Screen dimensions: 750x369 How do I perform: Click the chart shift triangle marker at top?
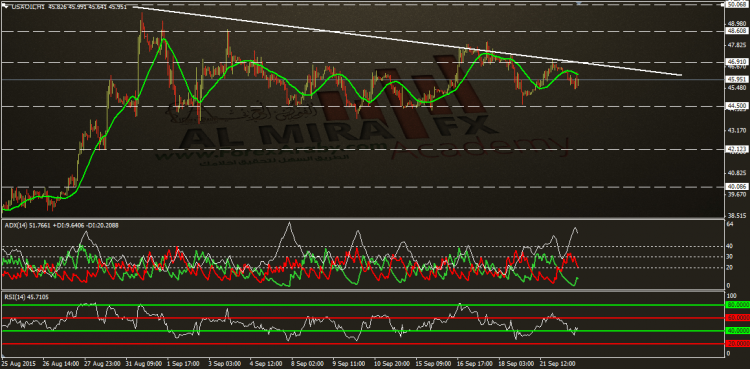click(x=579, y=3)
